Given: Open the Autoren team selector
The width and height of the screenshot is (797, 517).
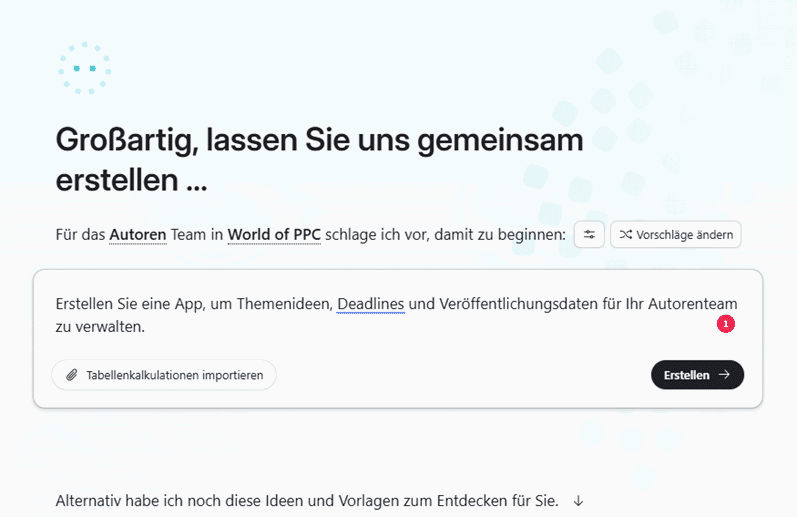Looking at the screenshot, I should point(138,235).
